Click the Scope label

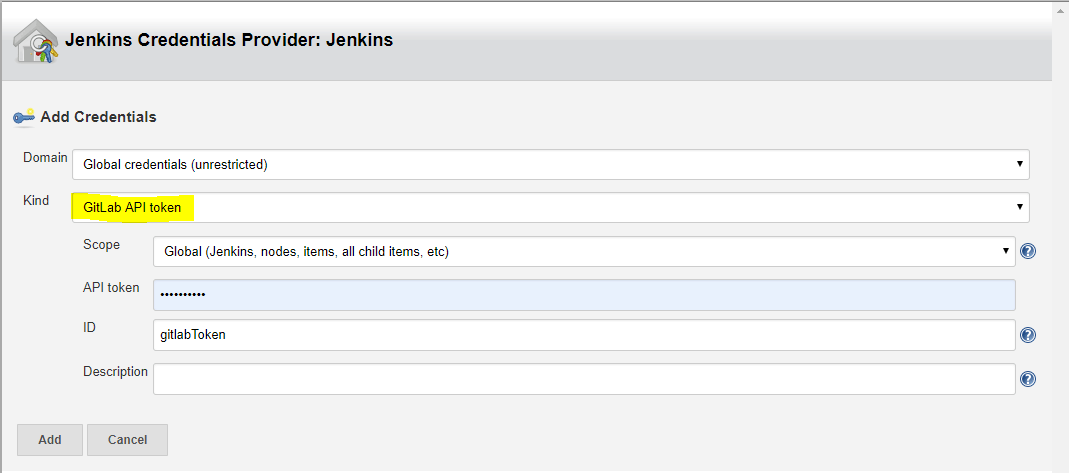click(102, 244)
